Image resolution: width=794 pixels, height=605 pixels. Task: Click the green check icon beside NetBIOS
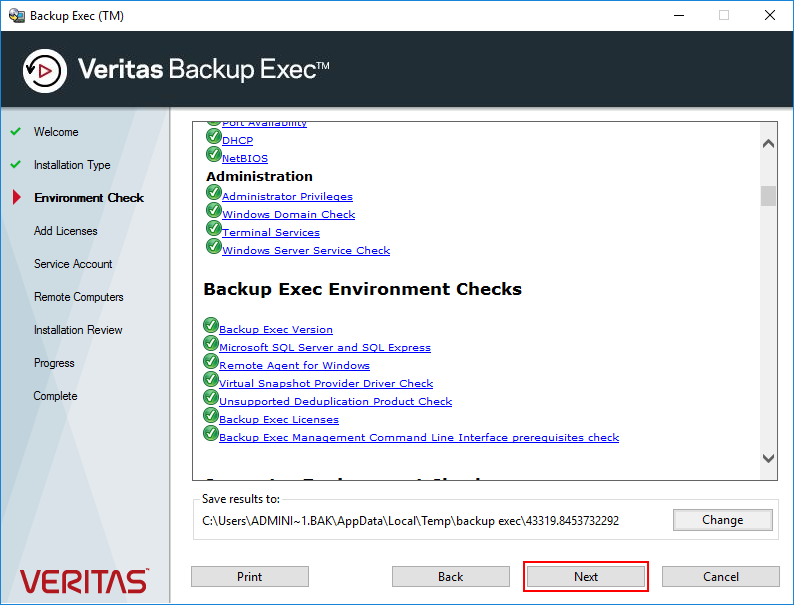point(214,154)
